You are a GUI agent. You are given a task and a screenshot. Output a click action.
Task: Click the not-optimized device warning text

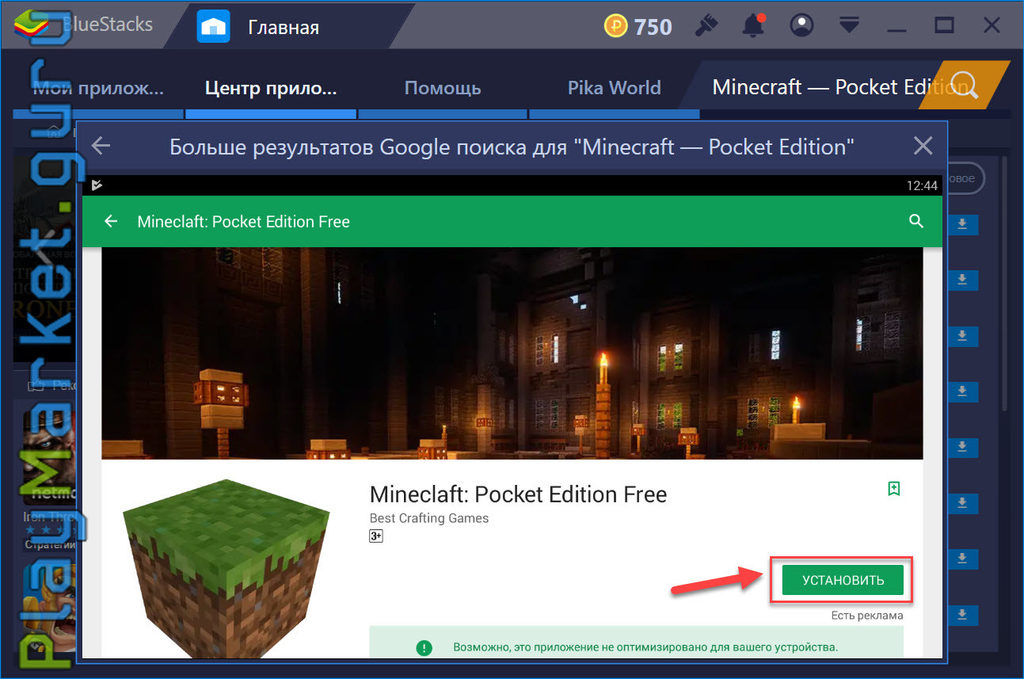645,648
